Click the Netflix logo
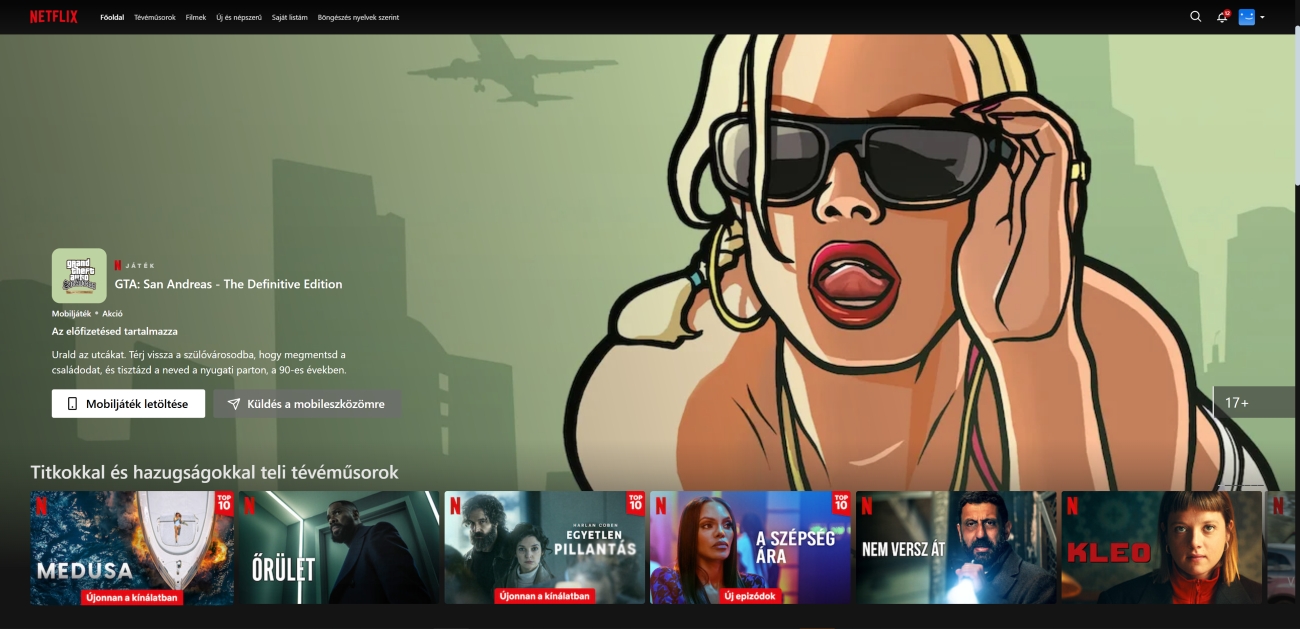The height and width of the screenshot is (629, 1300). pyautogui.click(x=54, y=17)
